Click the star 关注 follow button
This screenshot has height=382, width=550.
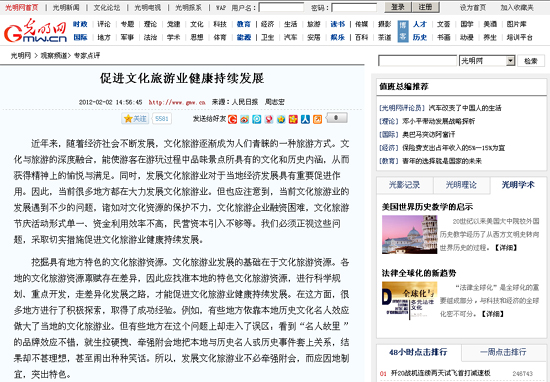135,119
